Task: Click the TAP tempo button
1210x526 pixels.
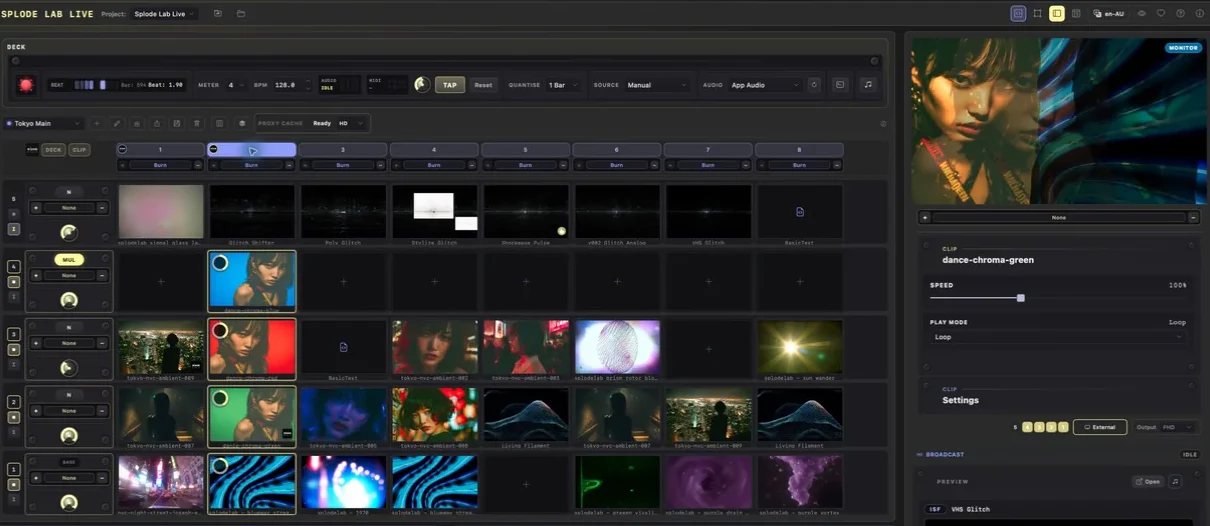Action: point(450,85)
